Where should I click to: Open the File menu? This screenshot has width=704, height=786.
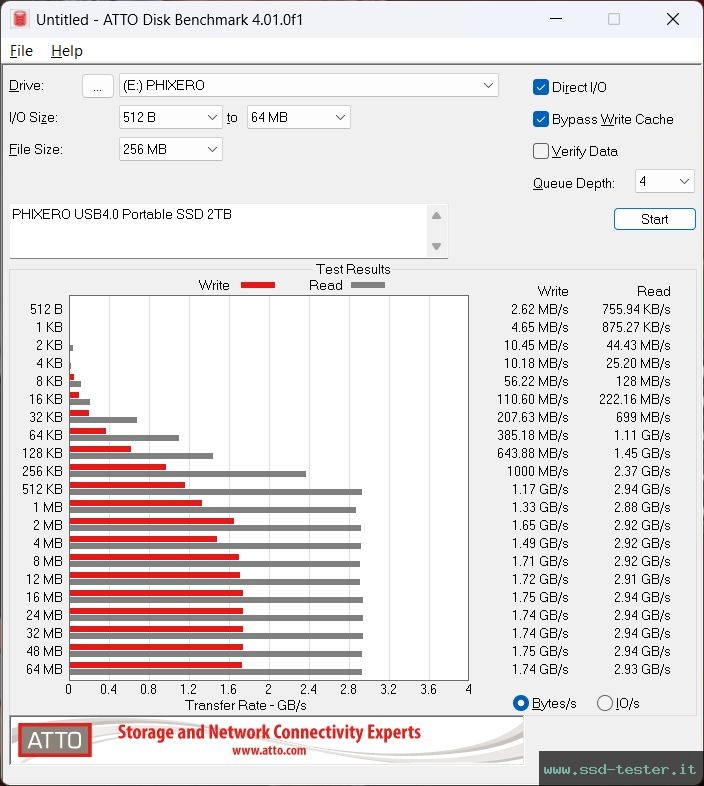[x=21, y=51]
